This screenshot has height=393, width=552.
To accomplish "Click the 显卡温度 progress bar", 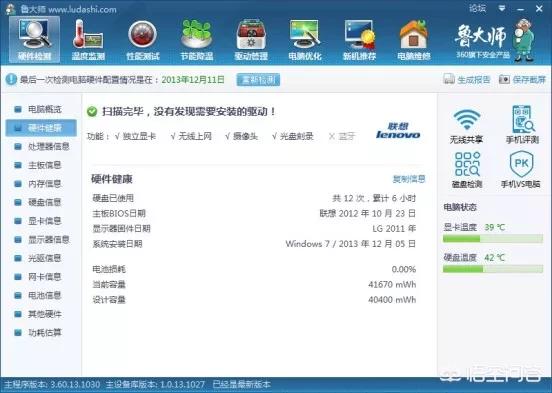I will (x=493, y=239).
